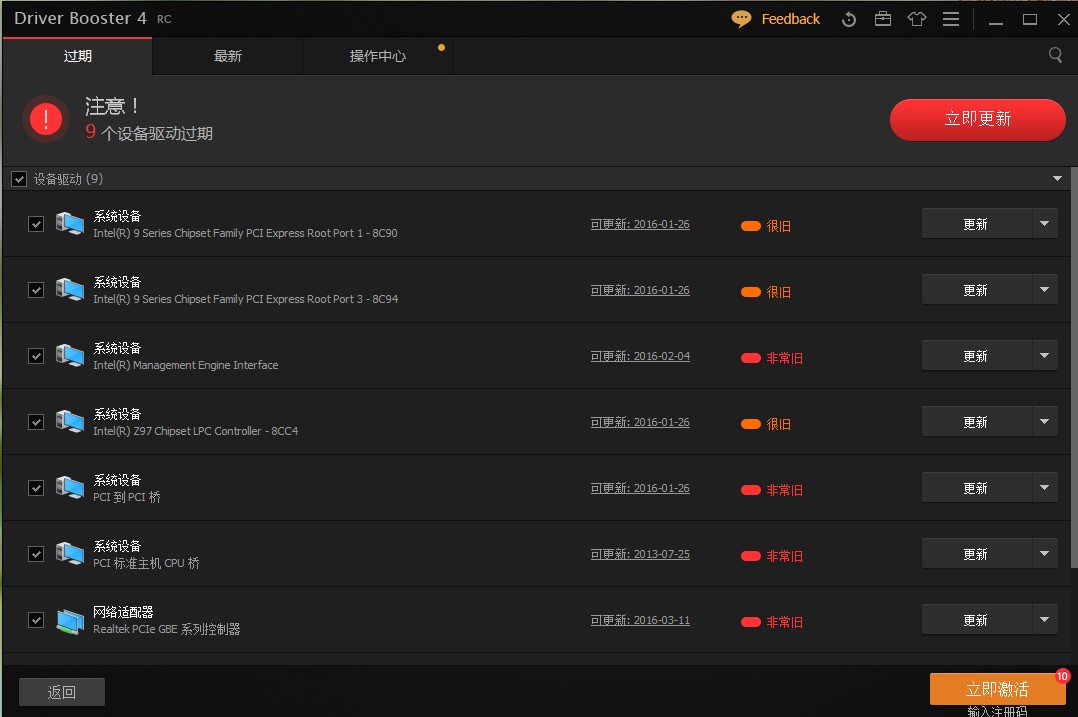The image size is (1078, 717).
Task: Click device icon for PCI 到 PCI 桥
Action: point(69,487)
